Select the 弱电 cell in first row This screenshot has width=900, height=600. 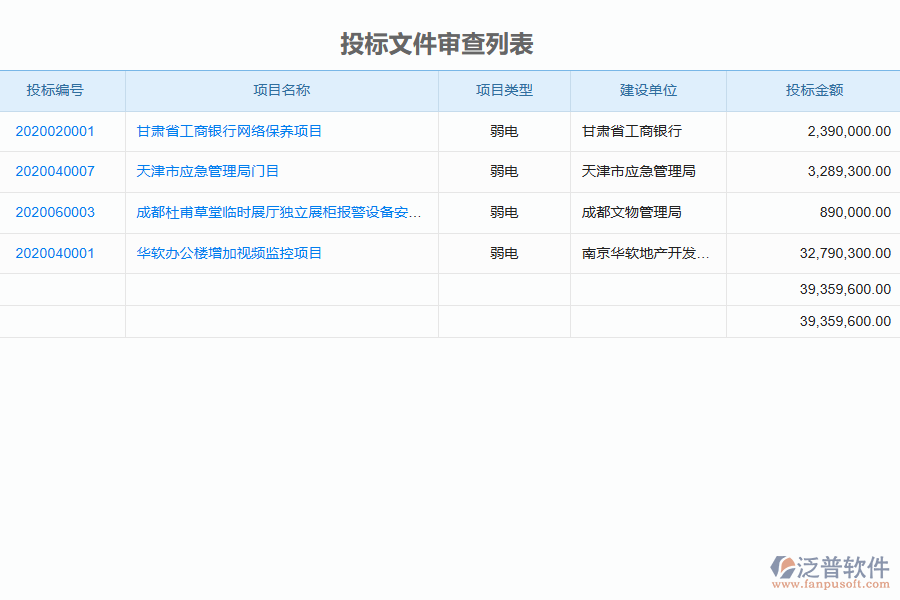504,131
